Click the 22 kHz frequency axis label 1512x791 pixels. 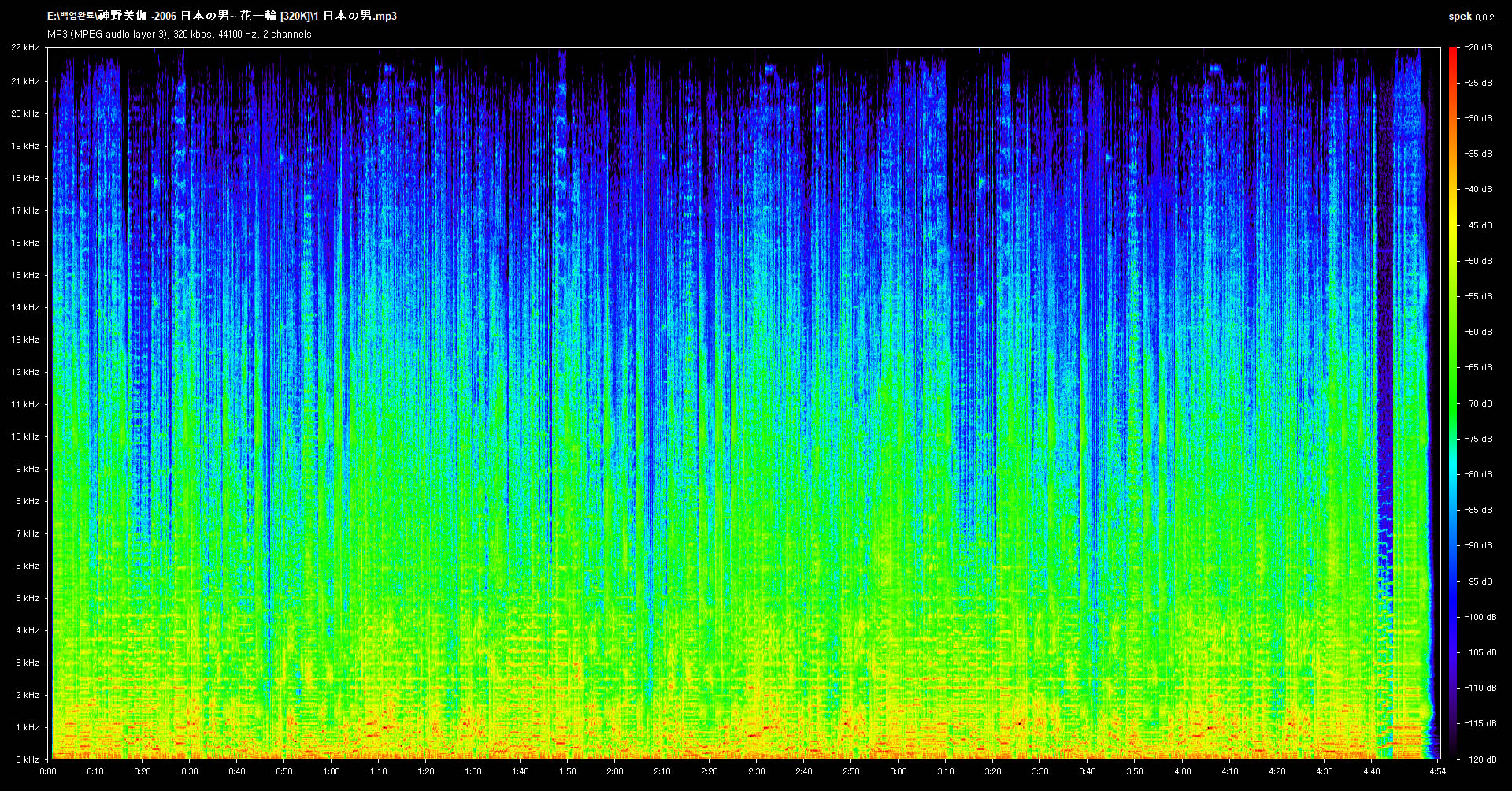tap(25, 47)
